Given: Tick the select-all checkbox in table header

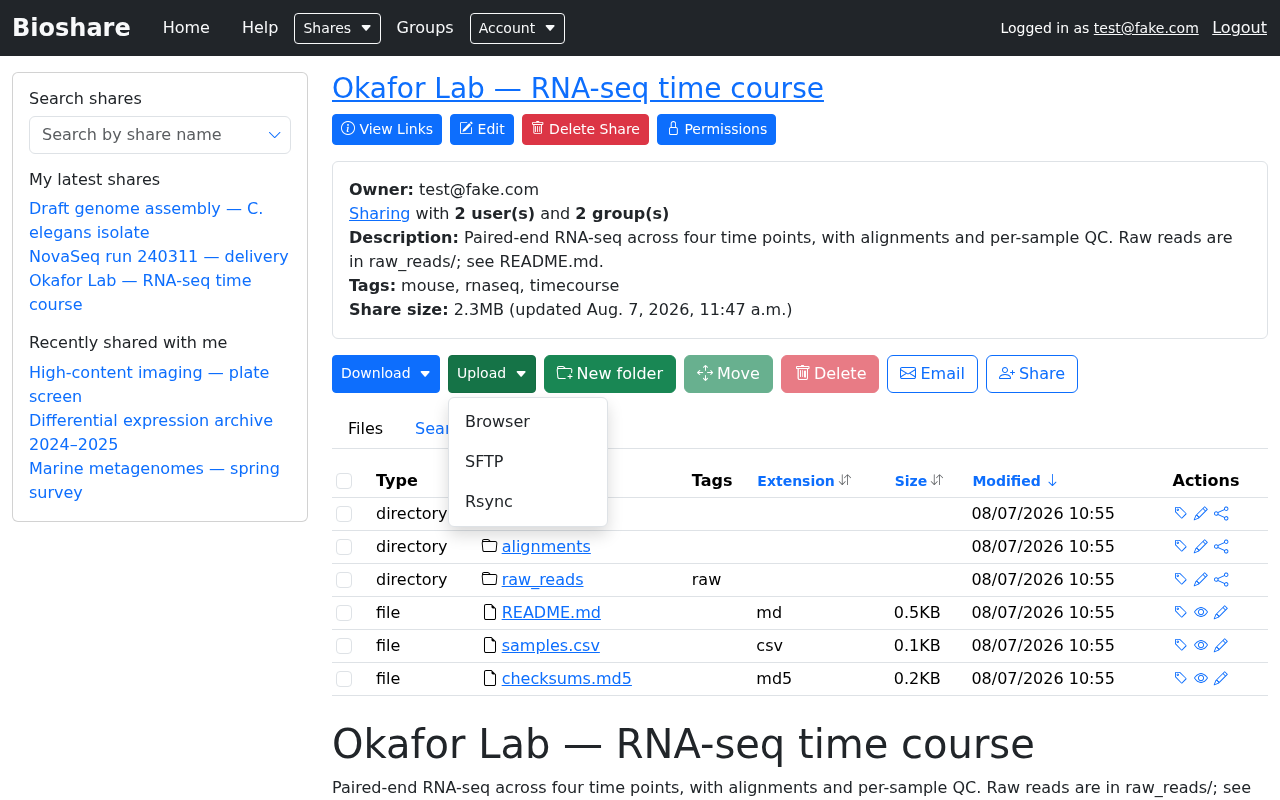Looking at the screenshot, I should pos(344,481).
